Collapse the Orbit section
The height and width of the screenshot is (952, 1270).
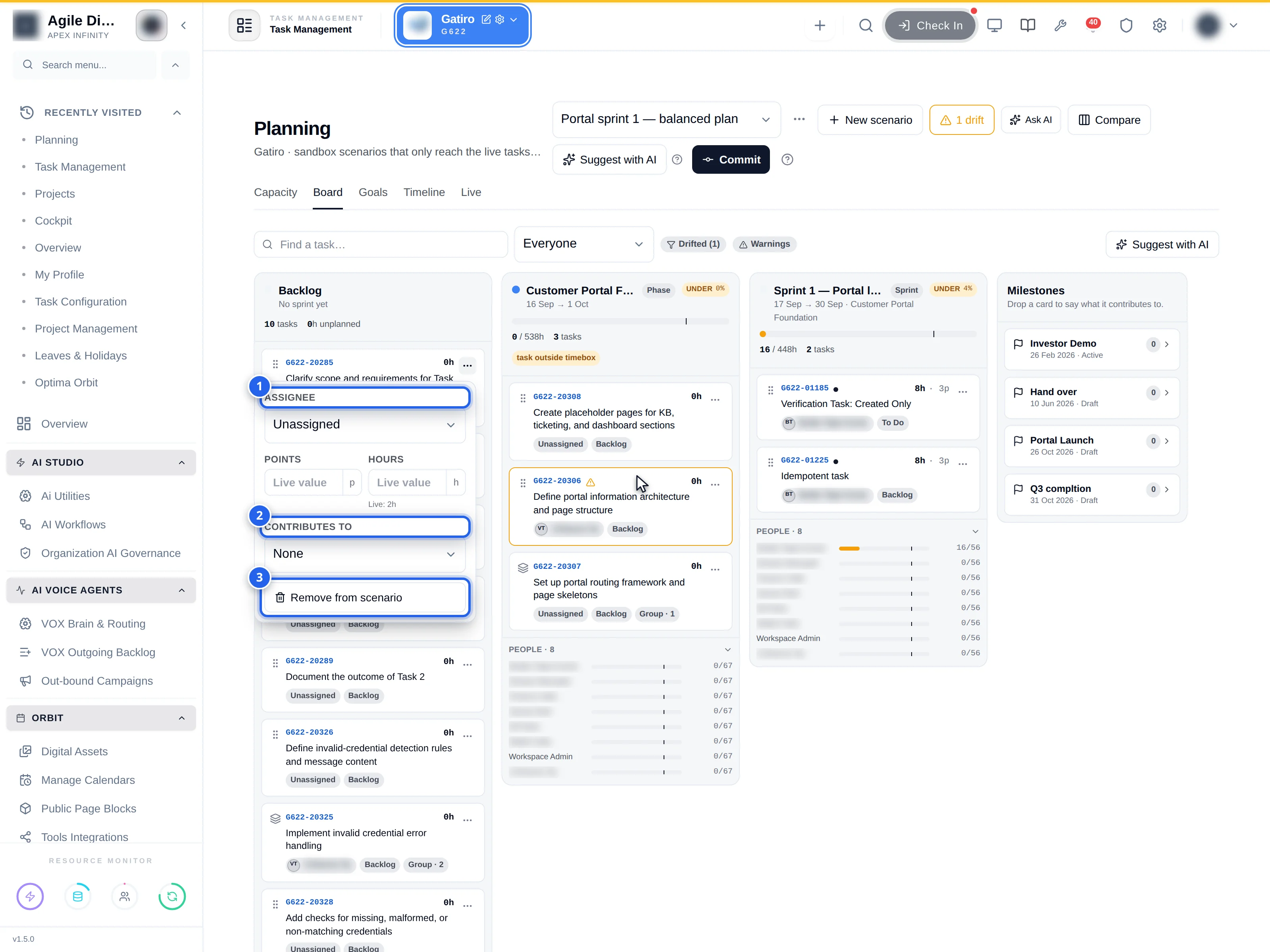coord(181,718)
